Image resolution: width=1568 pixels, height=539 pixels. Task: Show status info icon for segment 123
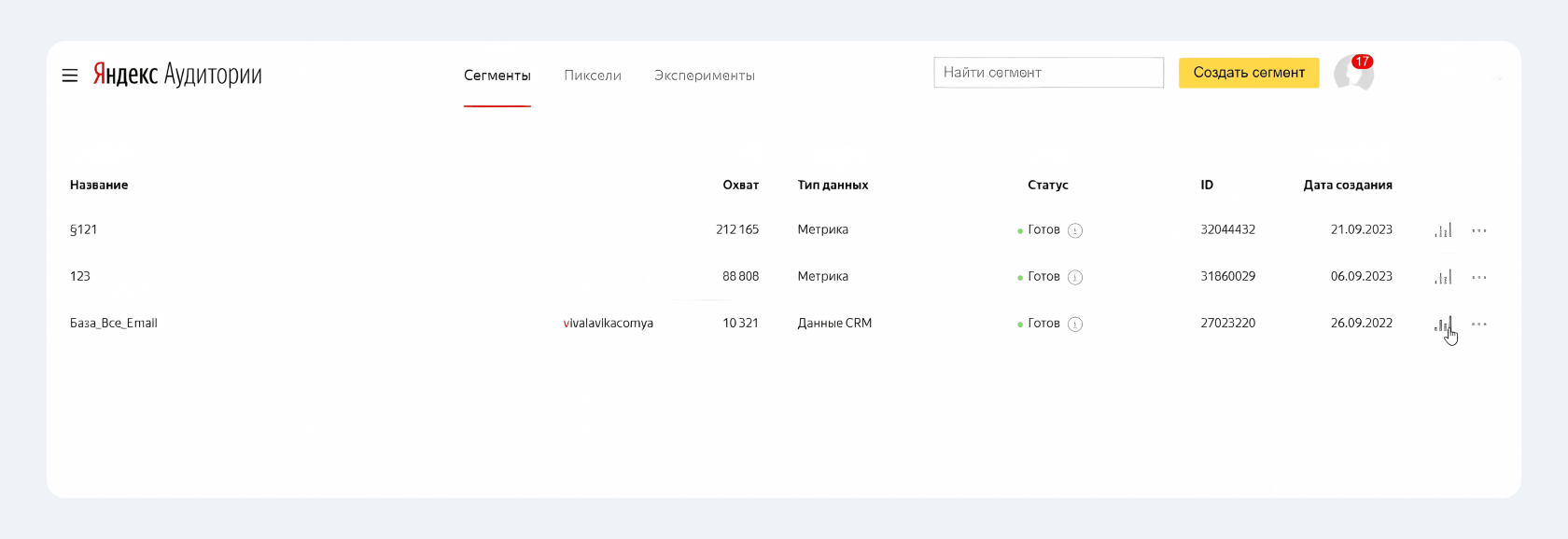(x=1075, y=277)
